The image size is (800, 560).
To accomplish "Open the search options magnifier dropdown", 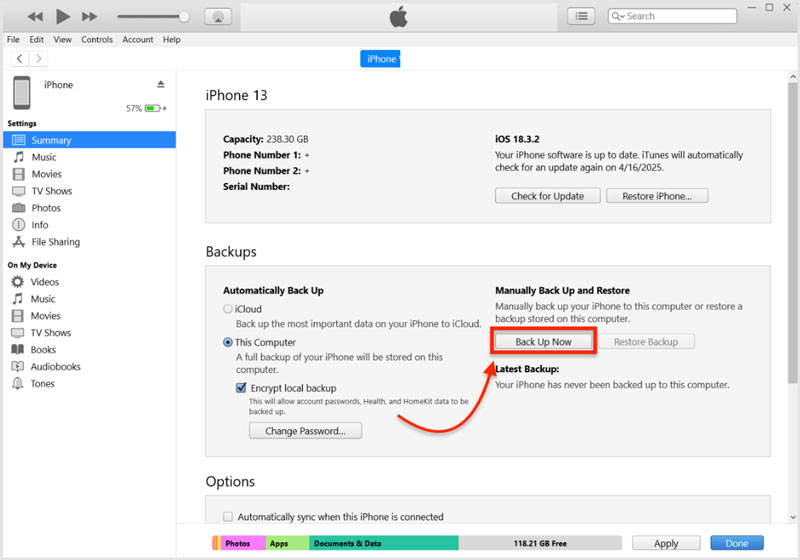I will 618,16.
